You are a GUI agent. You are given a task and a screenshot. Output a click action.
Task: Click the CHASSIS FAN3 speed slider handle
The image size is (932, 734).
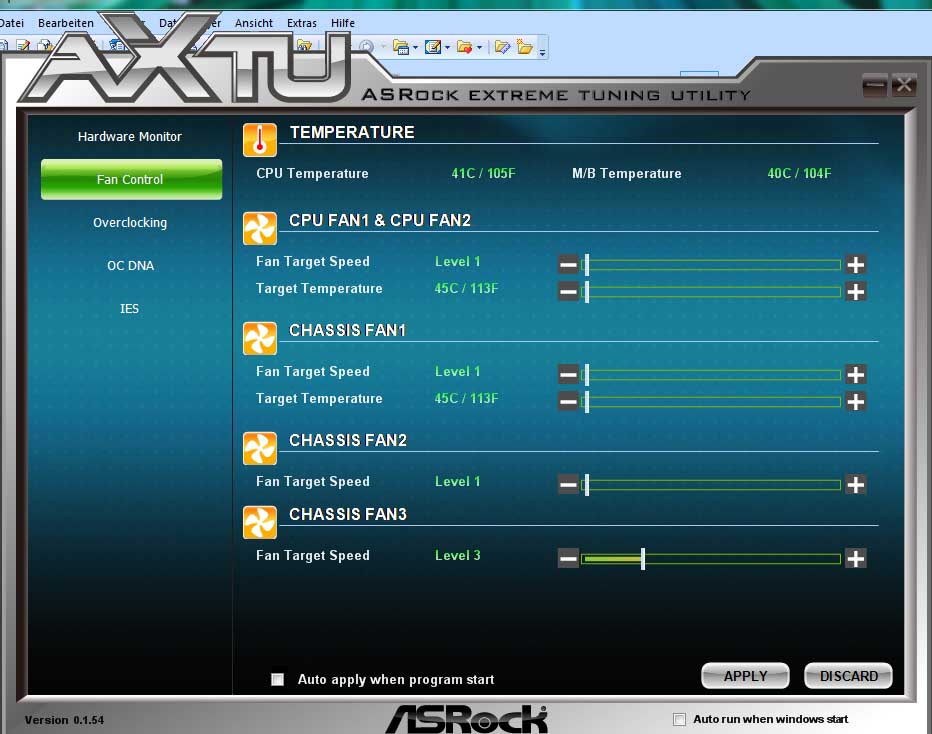643,559
